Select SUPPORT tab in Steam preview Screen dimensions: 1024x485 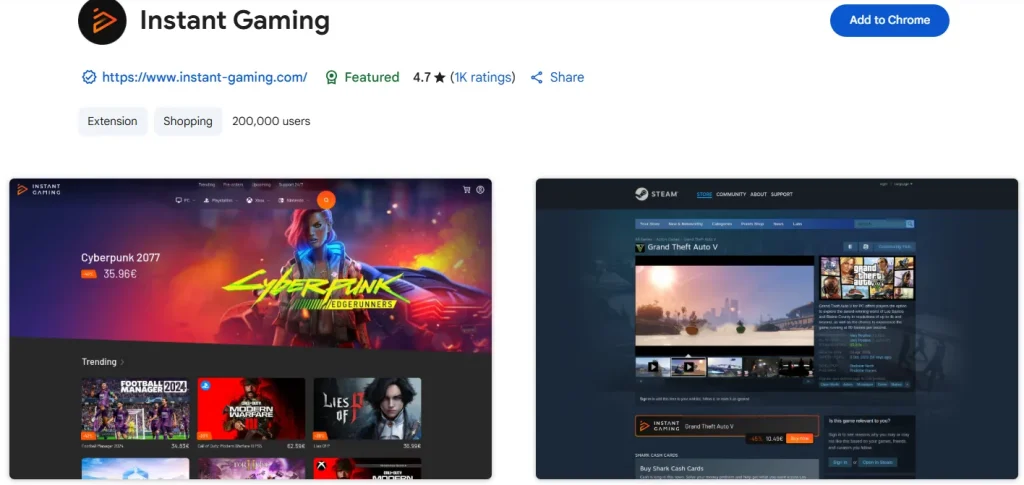(x=782, y=195)
